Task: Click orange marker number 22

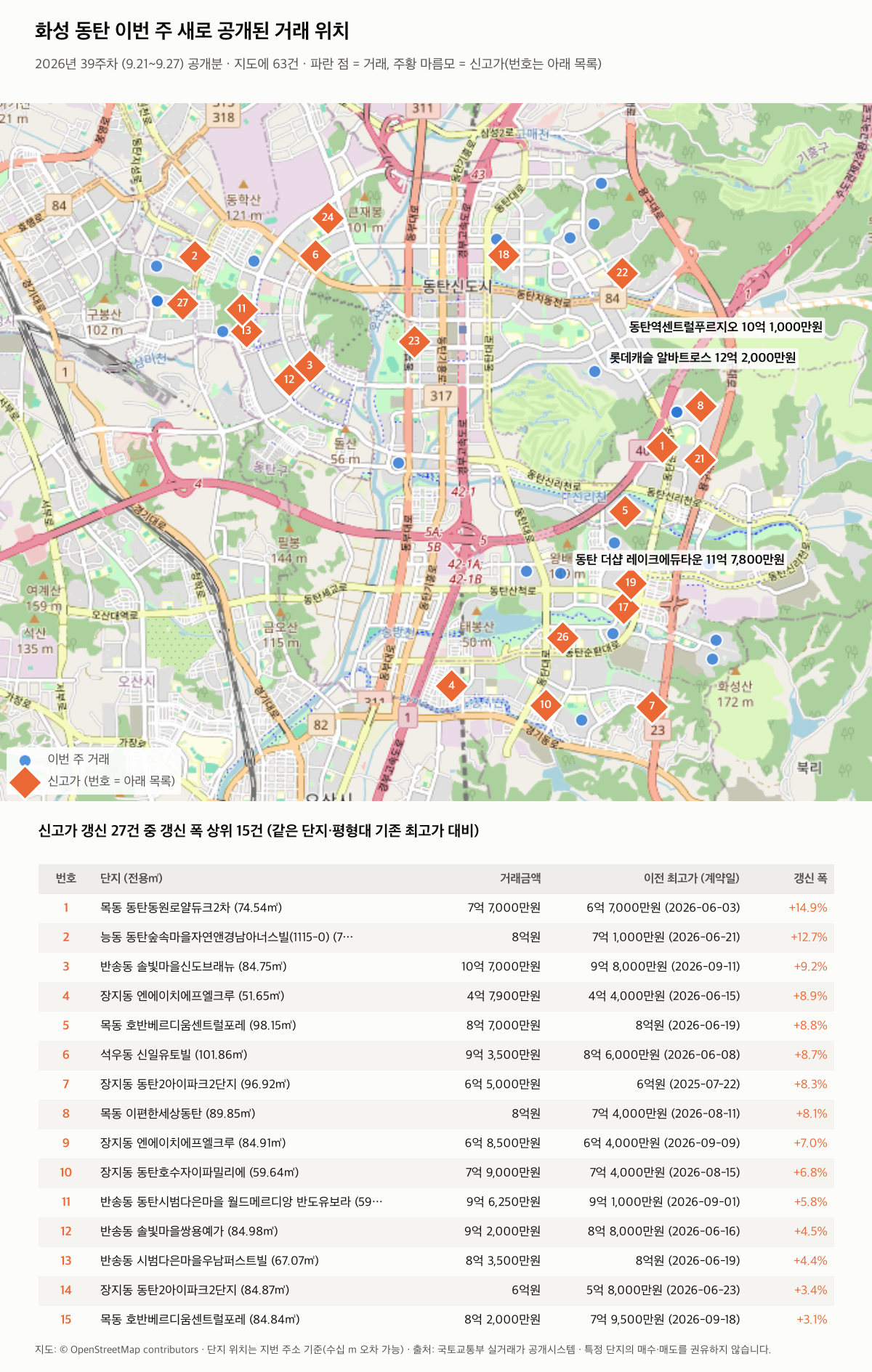Action: [x=622, y=273]
